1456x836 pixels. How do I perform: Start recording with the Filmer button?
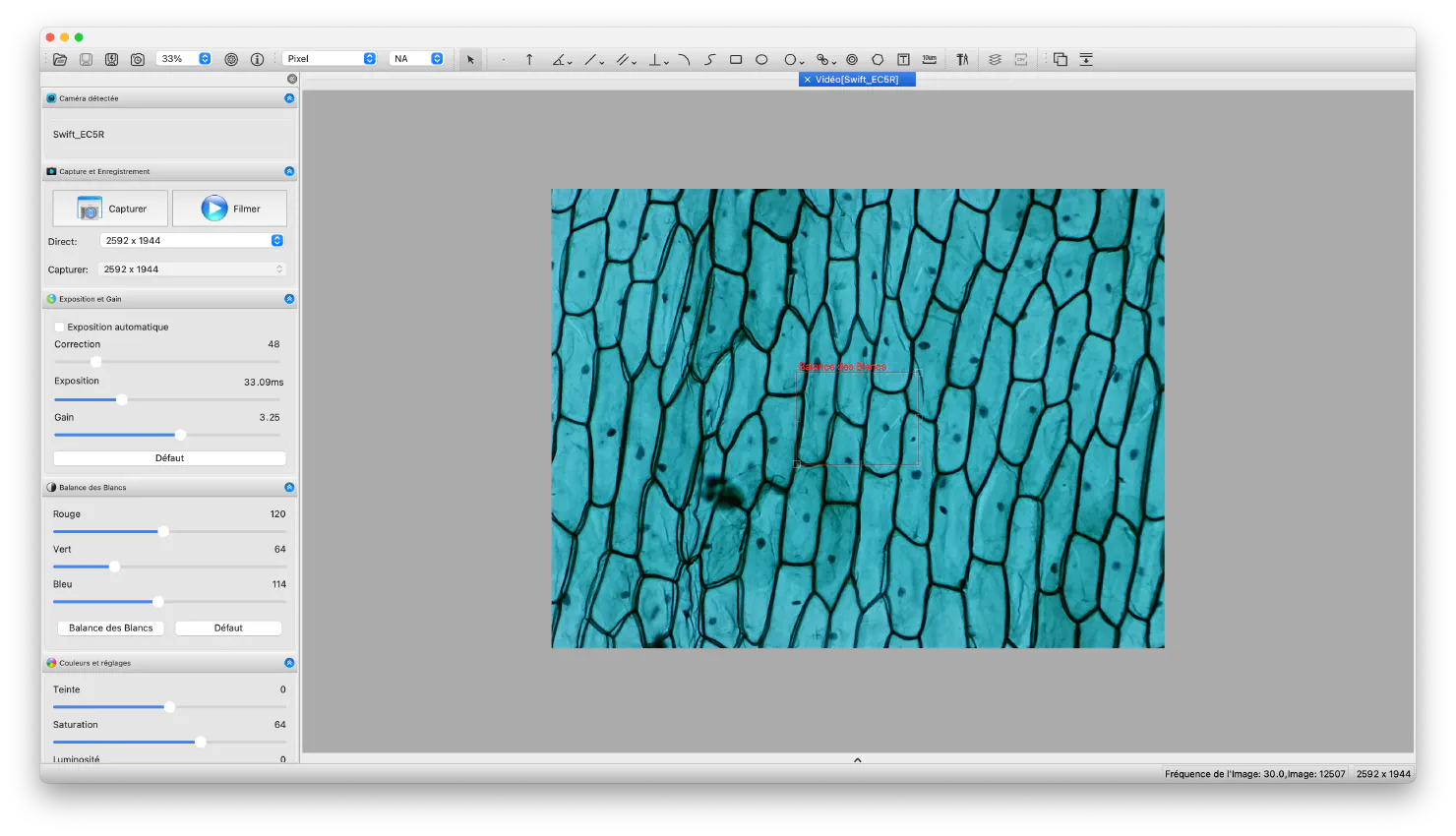pyautogui.click(x=229, y=208)
